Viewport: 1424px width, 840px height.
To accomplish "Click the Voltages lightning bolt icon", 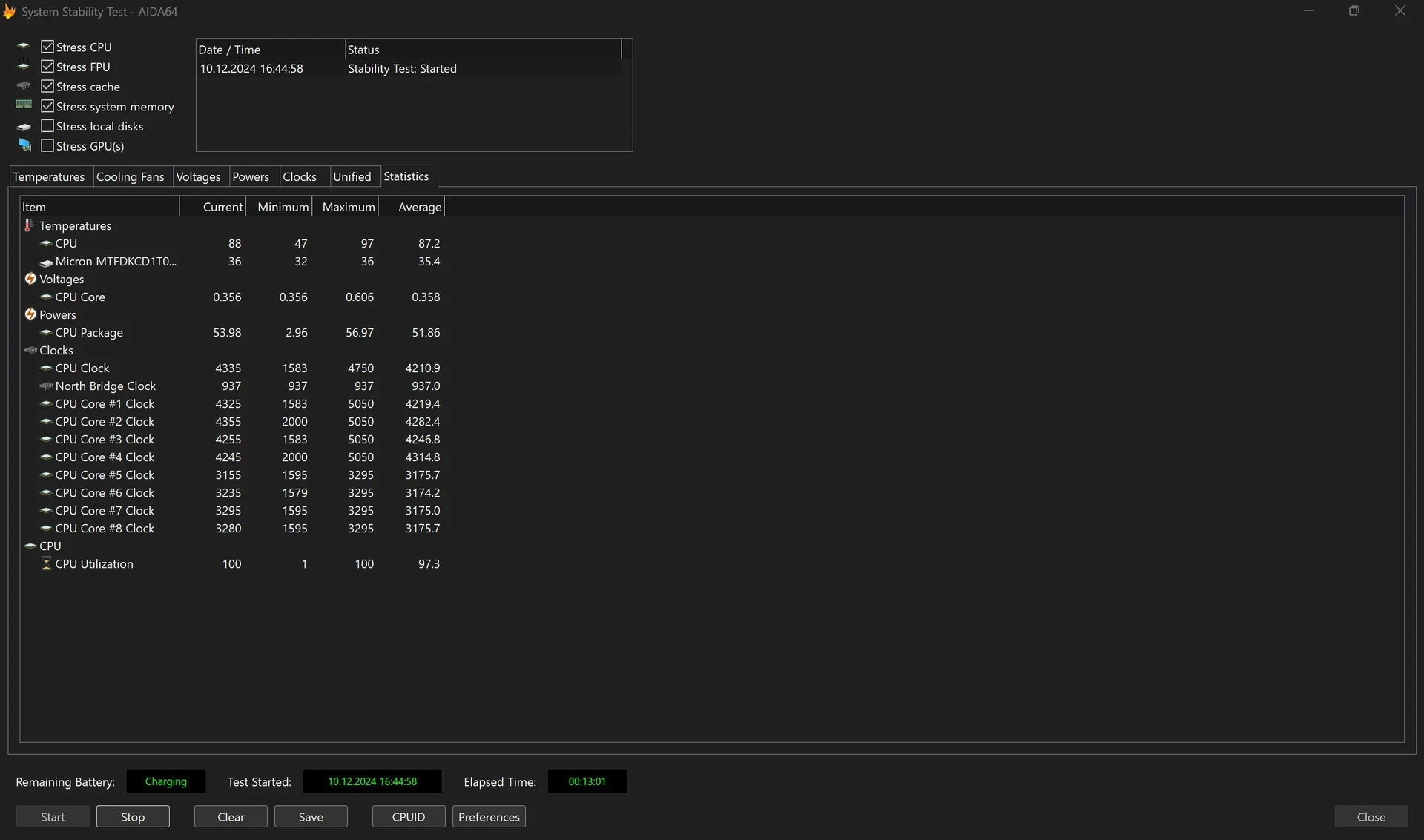I will point(30,279).
